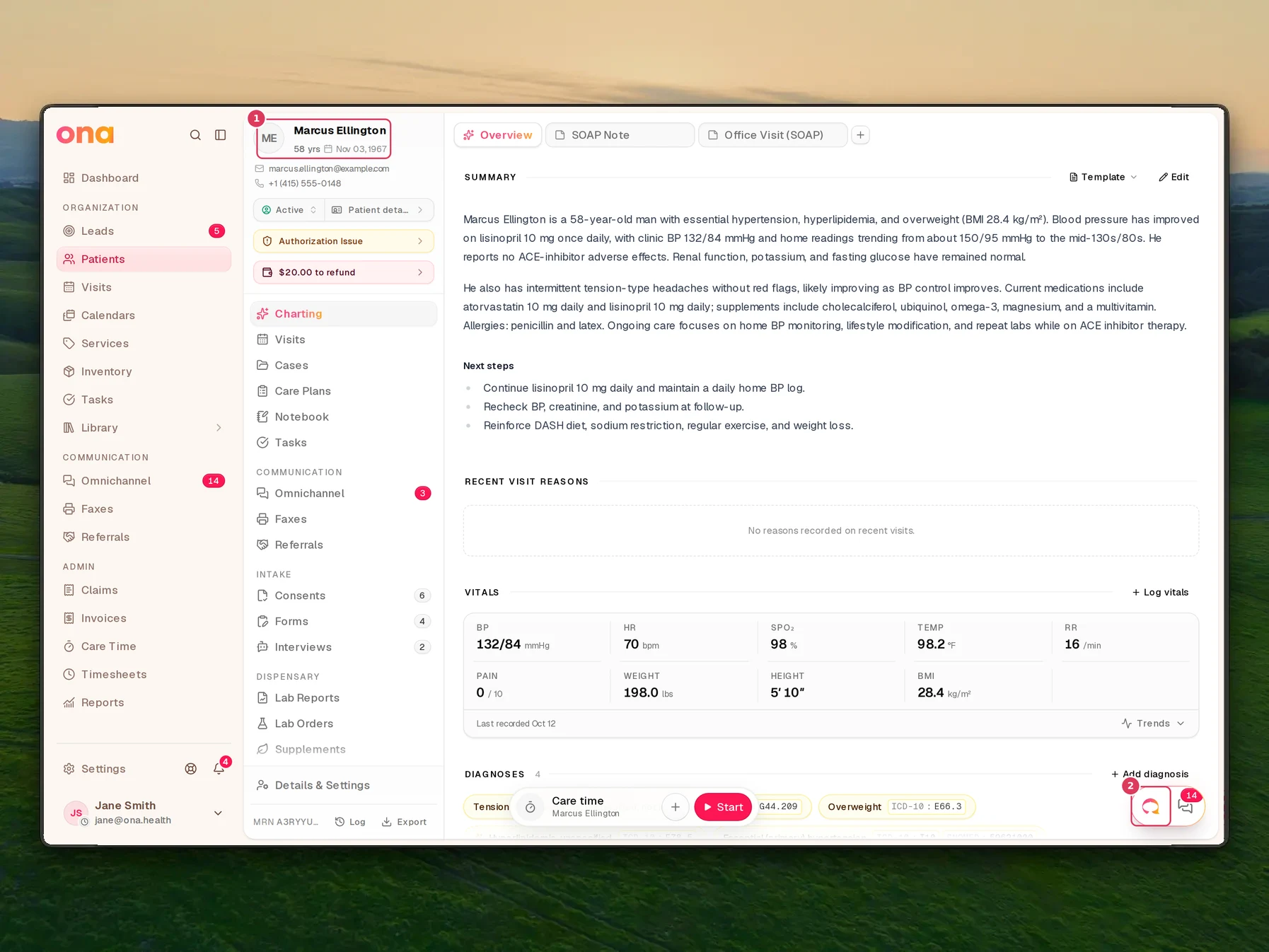This screenshot has height=952, width=1269.
Task: Click Log vitals button
Action: (1161, 593)
